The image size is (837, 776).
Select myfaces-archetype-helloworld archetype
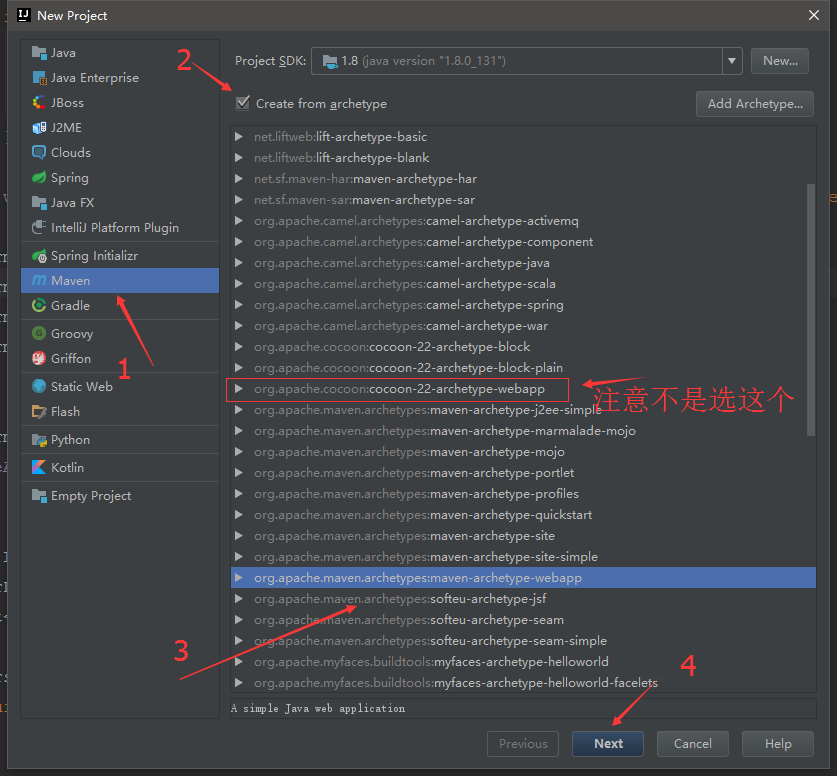pos(523,662)
